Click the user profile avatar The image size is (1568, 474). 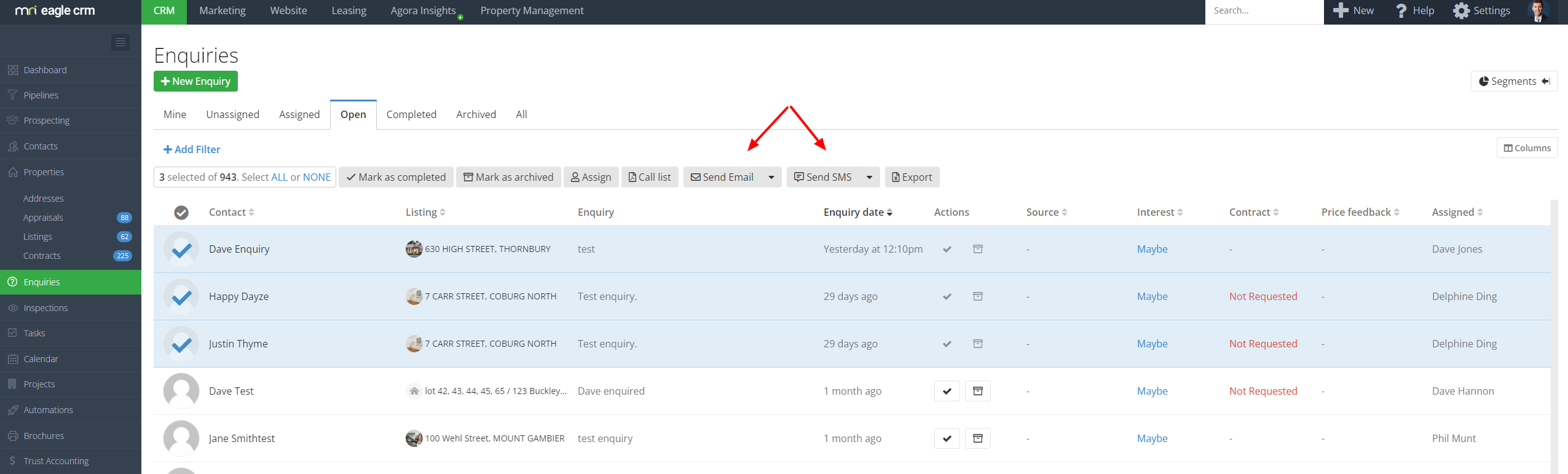(1538, 11)
